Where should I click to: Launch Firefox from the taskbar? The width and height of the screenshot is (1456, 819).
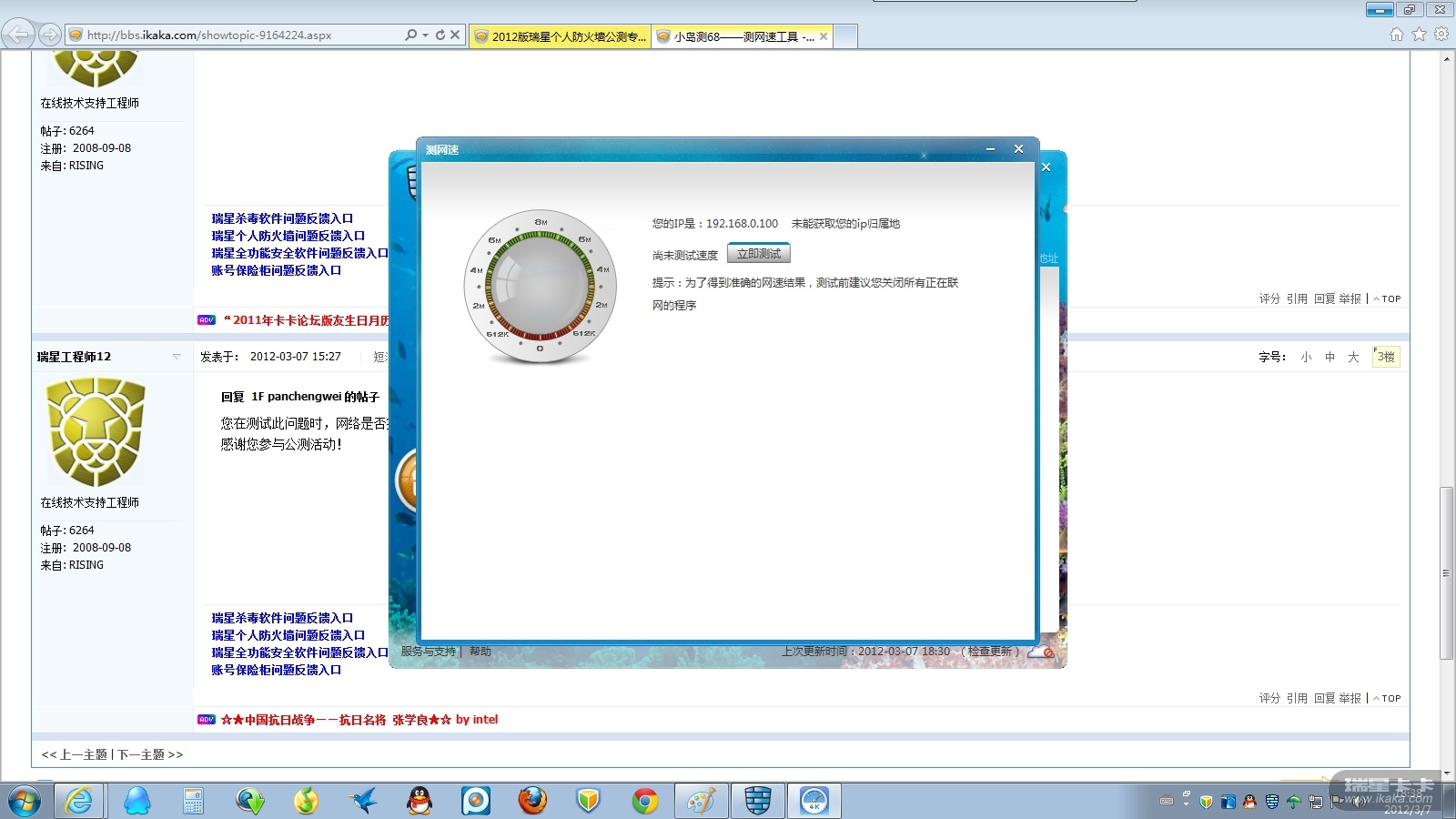coord(532,801)
